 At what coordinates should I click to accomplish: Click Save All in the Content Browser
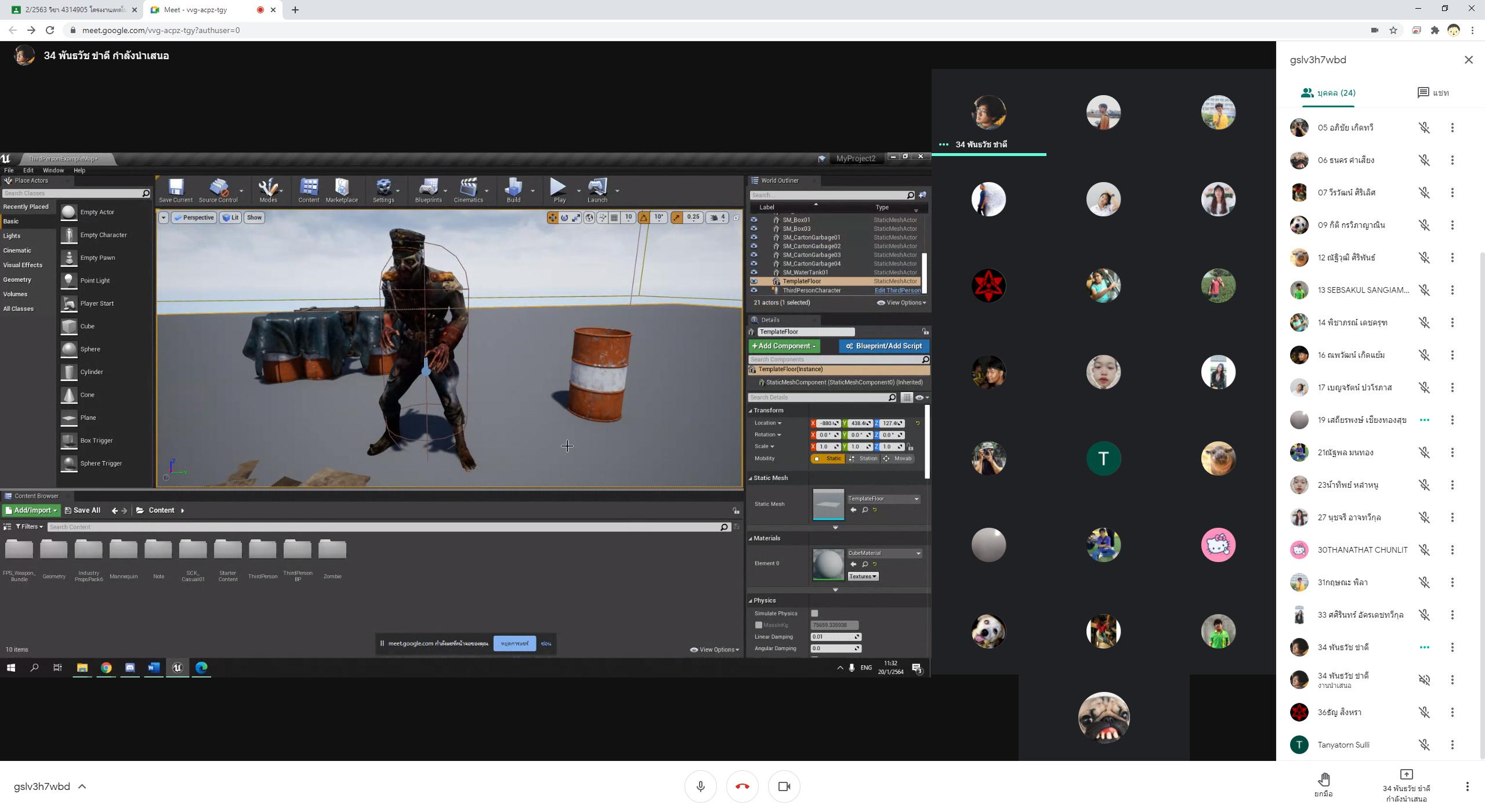(x=82, y=510)
